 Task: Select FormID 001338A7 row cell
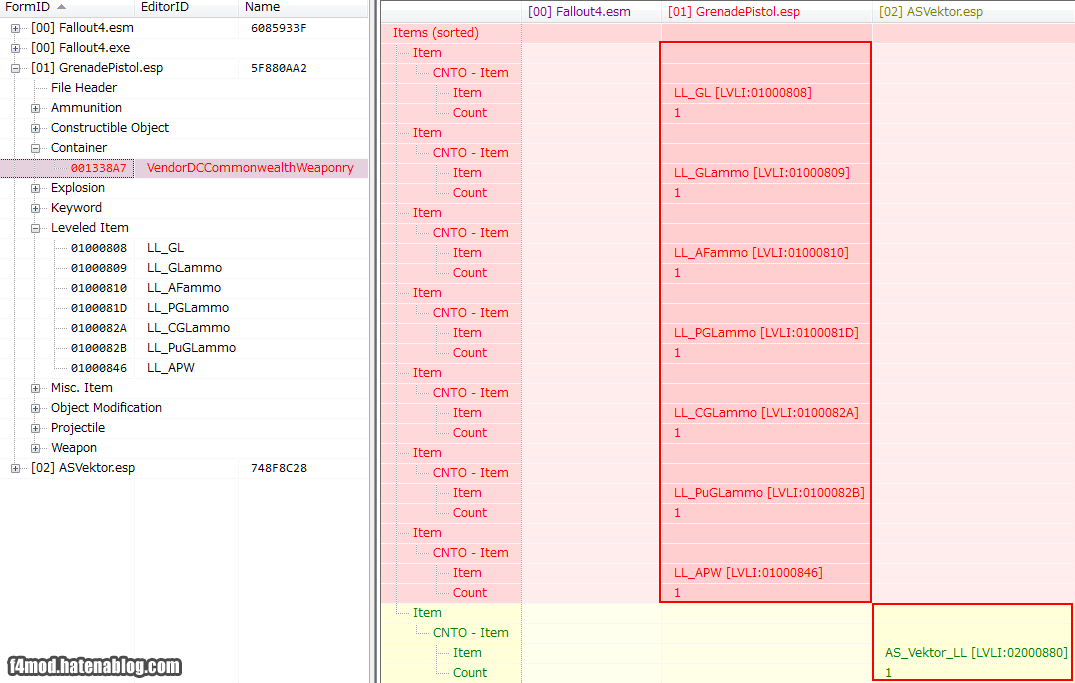pos(99,168)
